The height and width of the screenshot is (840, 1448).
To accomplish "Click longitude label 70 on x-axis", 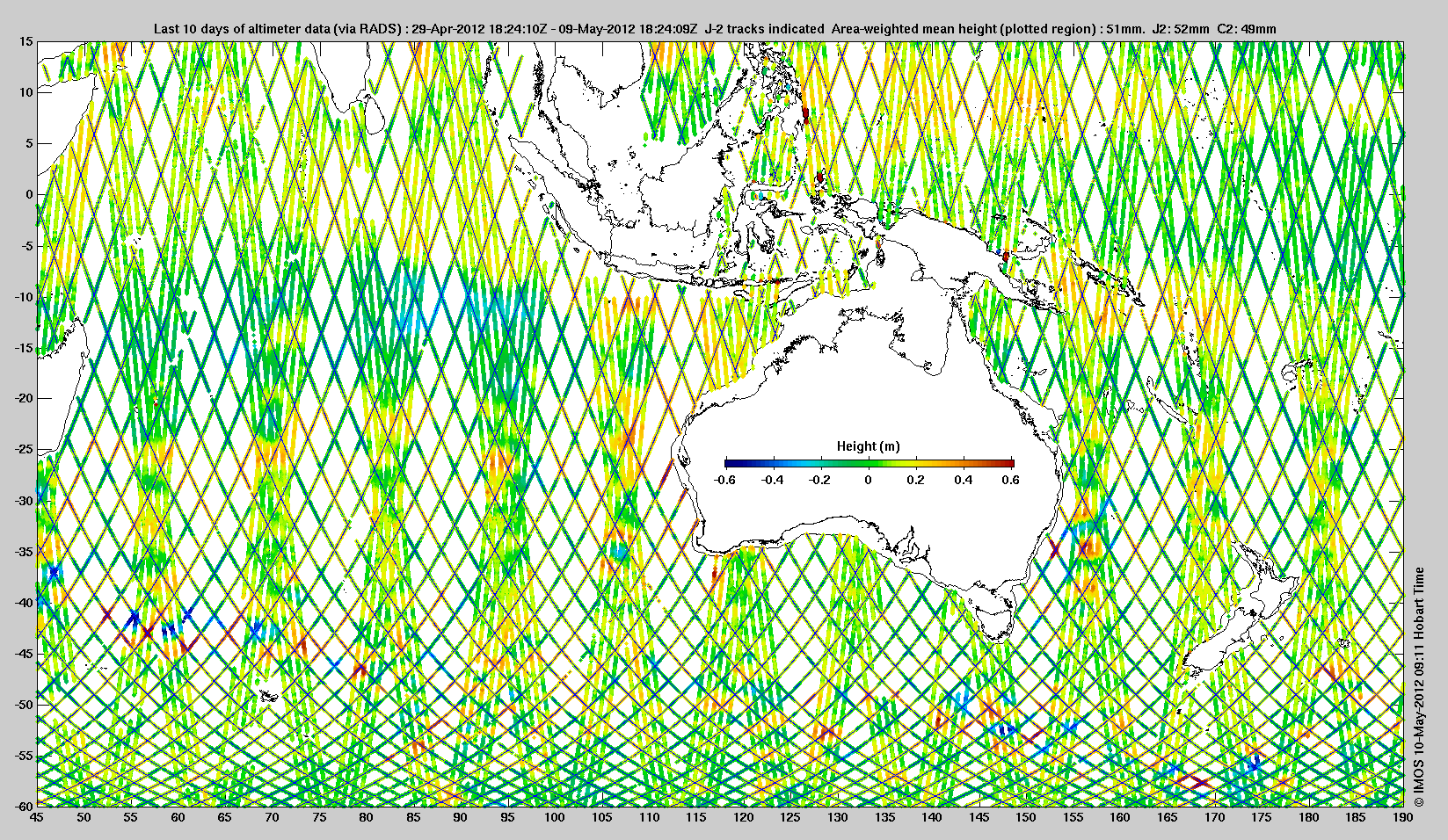I will coord(272,817).
